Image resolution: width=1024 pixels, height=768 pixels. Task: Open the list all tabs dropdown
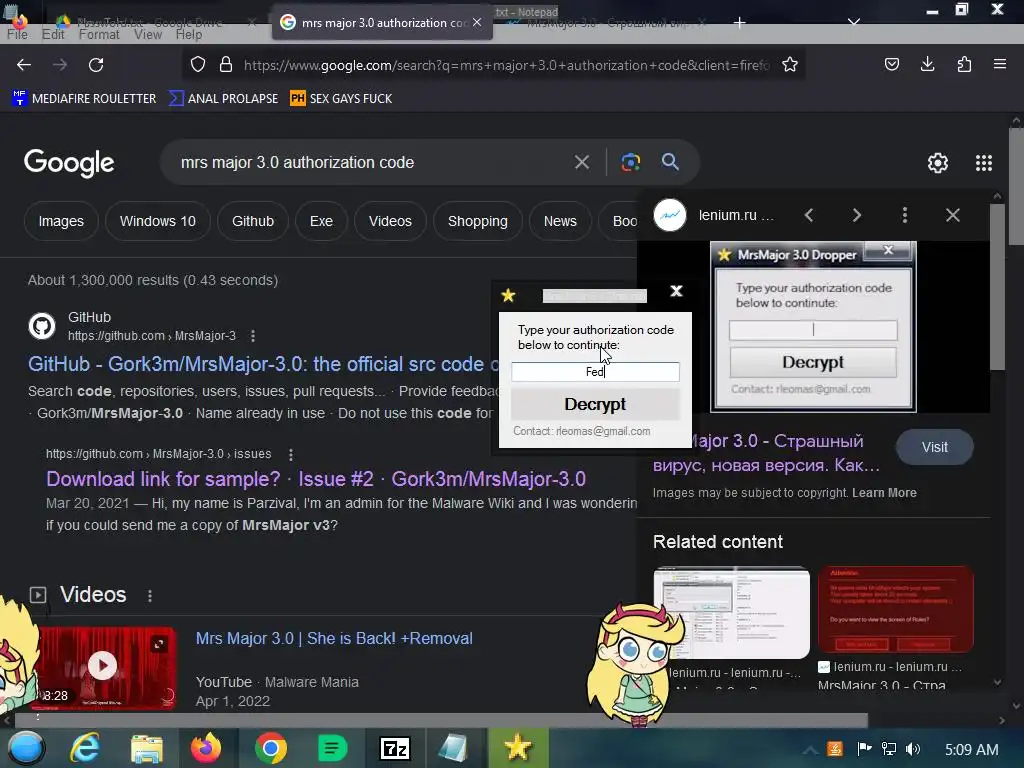point(854,22)
